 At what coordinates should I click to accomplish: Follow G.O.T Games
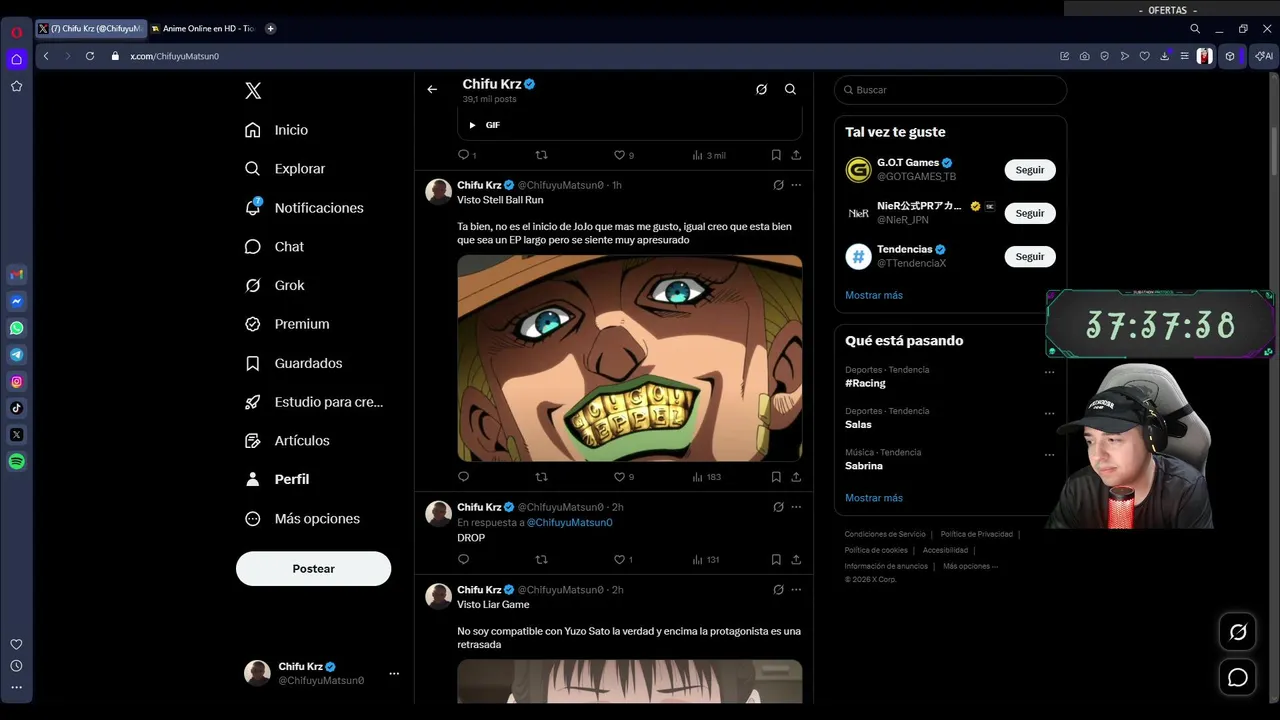[1030, 170]
